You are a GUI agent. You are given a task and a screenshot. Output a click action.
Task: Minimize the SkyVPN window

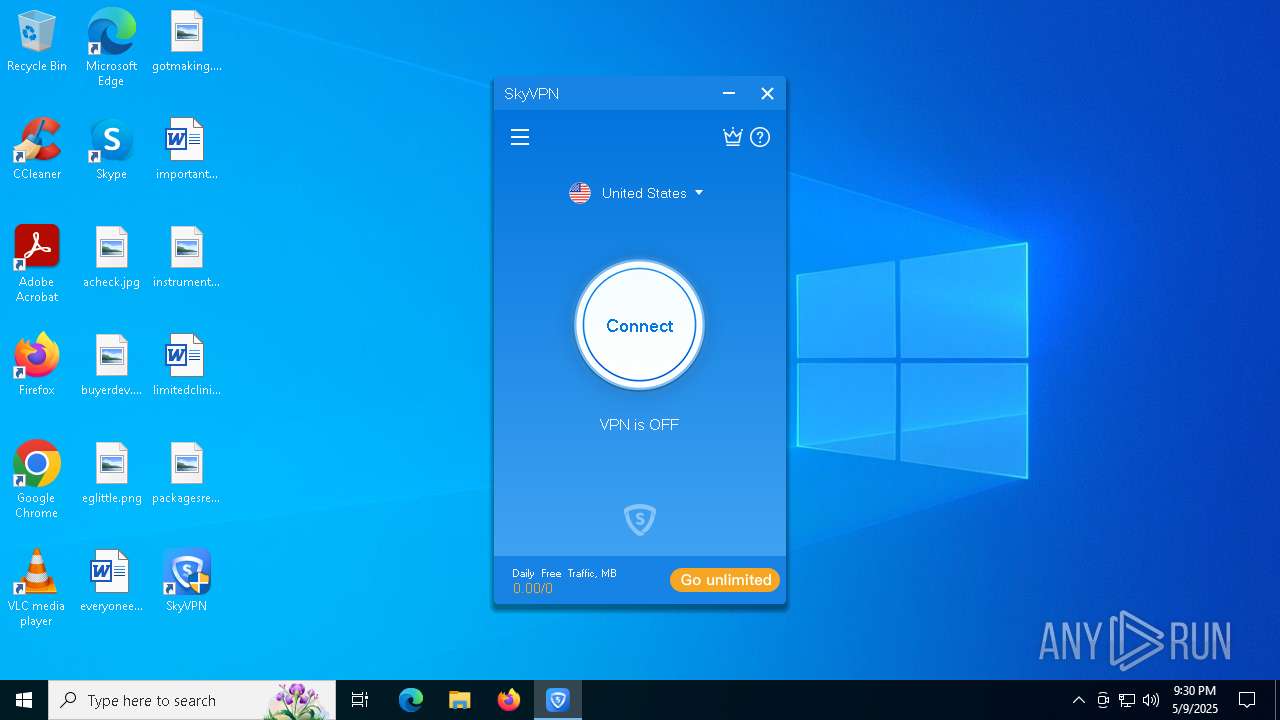729,93
